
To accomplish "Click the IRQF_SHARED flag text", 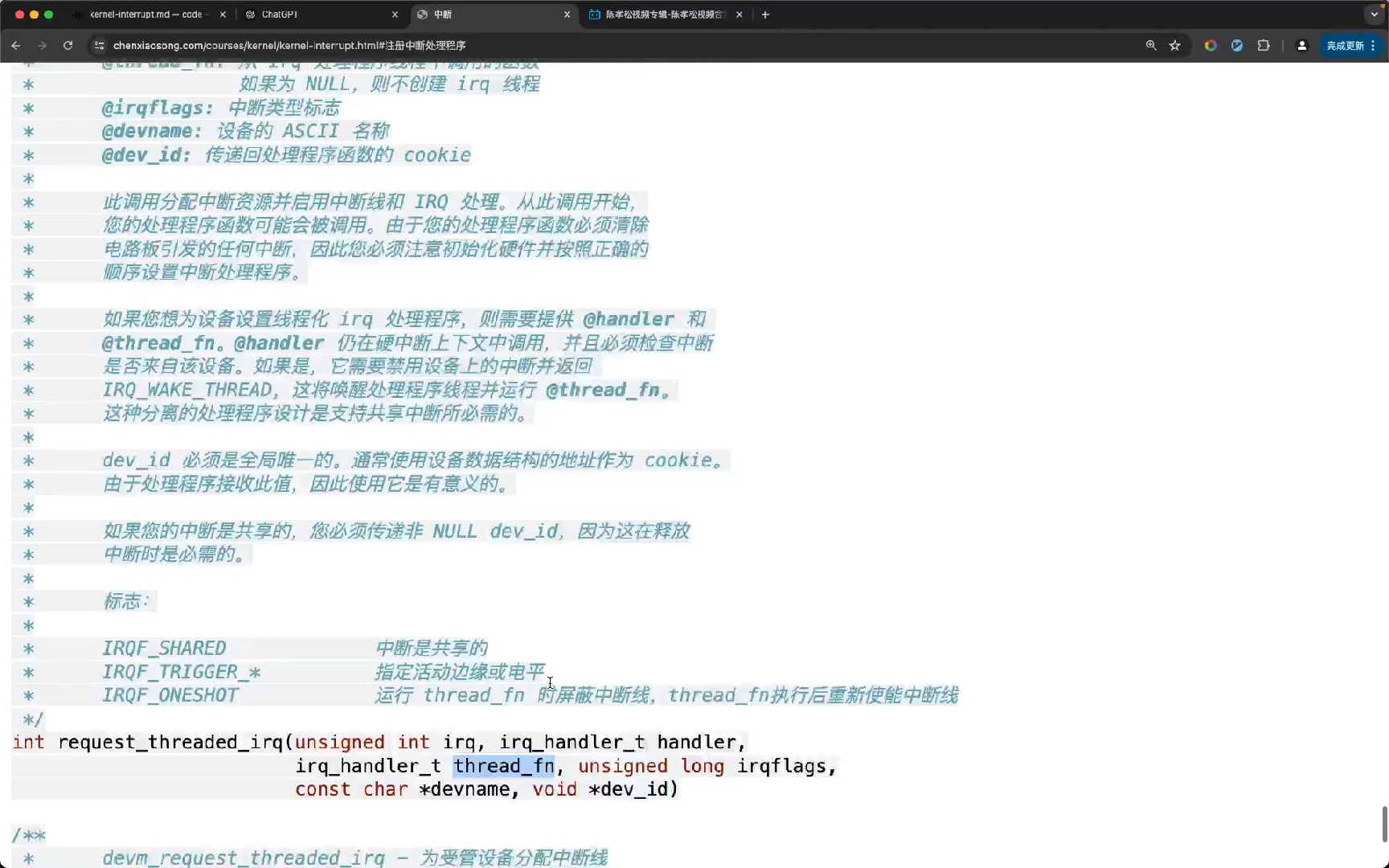I will point(164,649).
